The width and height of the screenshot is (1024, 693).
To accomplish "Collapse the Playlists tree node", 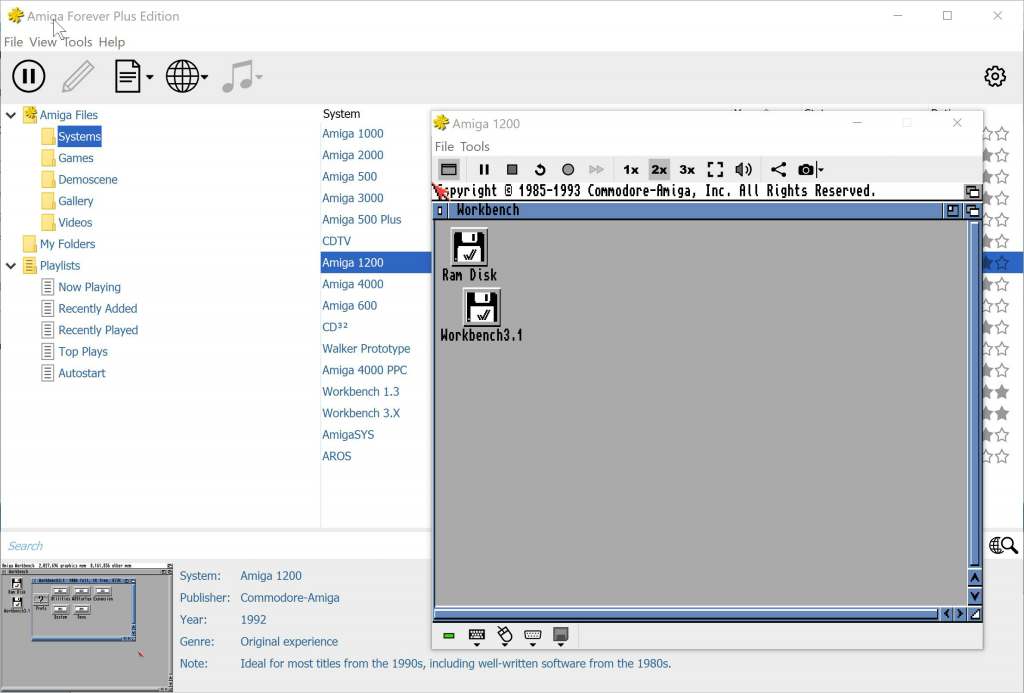I will pos(11,266).
